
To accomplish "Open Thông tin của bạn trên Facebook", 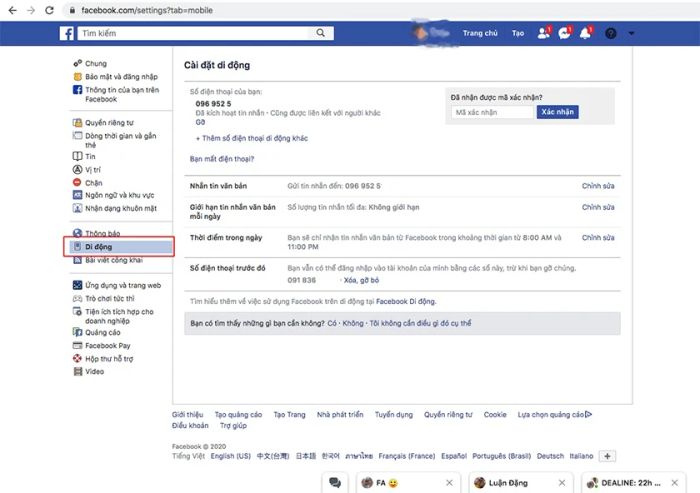I will coord(122,94).
